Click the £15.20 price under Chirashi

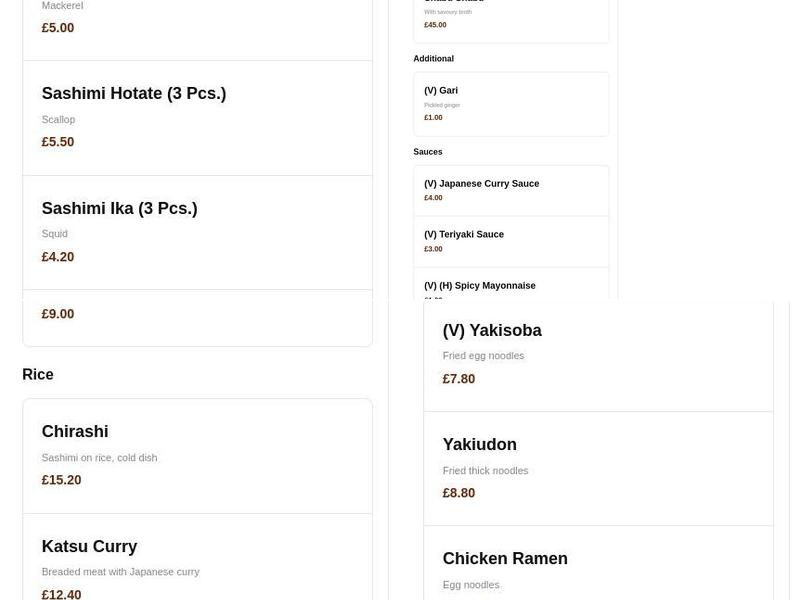coord(61,480)
